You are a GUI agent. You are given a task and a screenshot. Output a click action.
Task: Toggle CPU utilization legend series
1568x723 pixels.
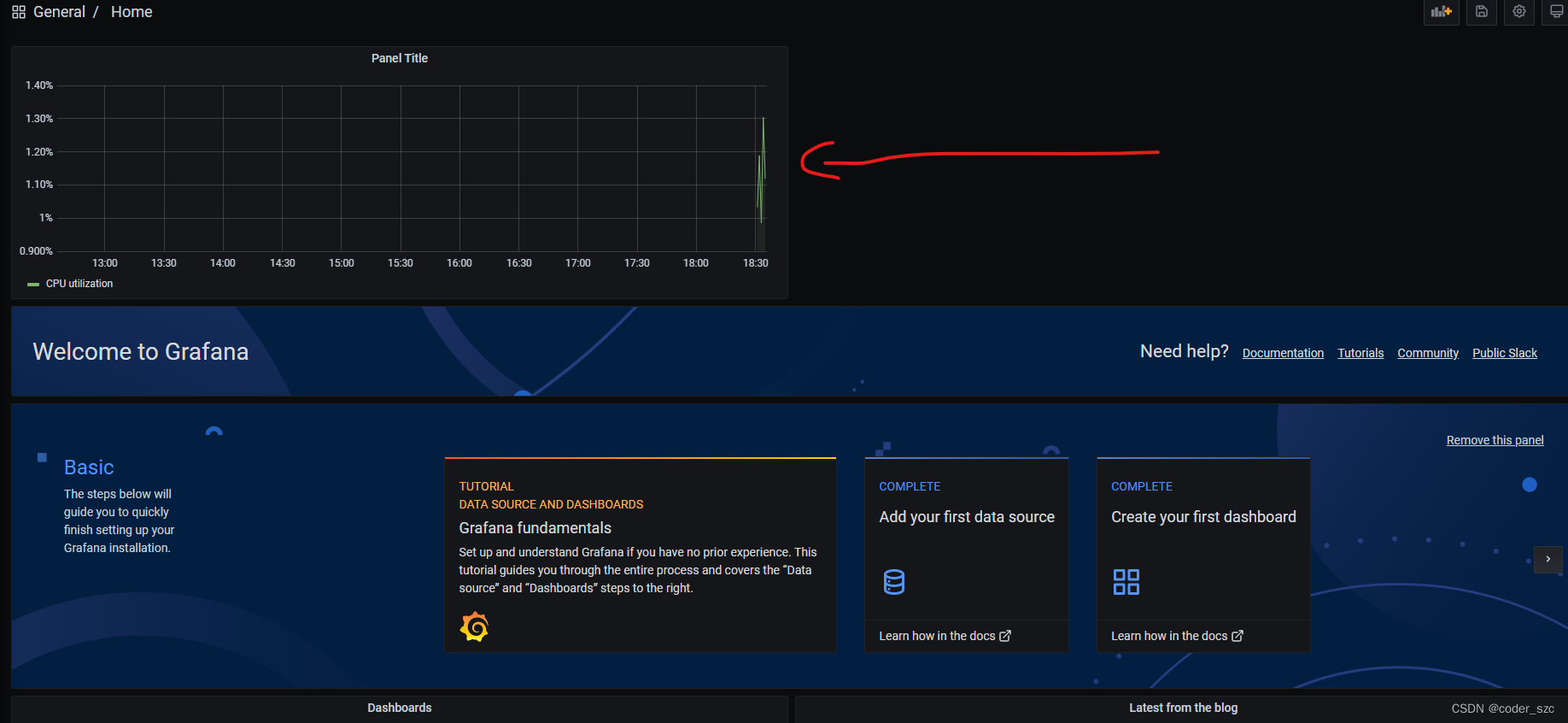pyautogui.click(x=79, y=284)
